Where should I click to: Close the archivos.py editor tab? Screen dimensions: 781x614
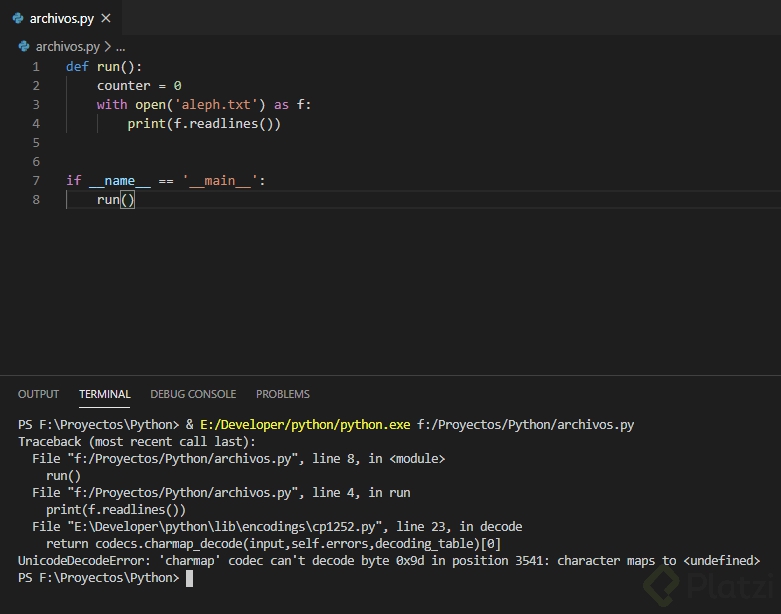point(106,18)
